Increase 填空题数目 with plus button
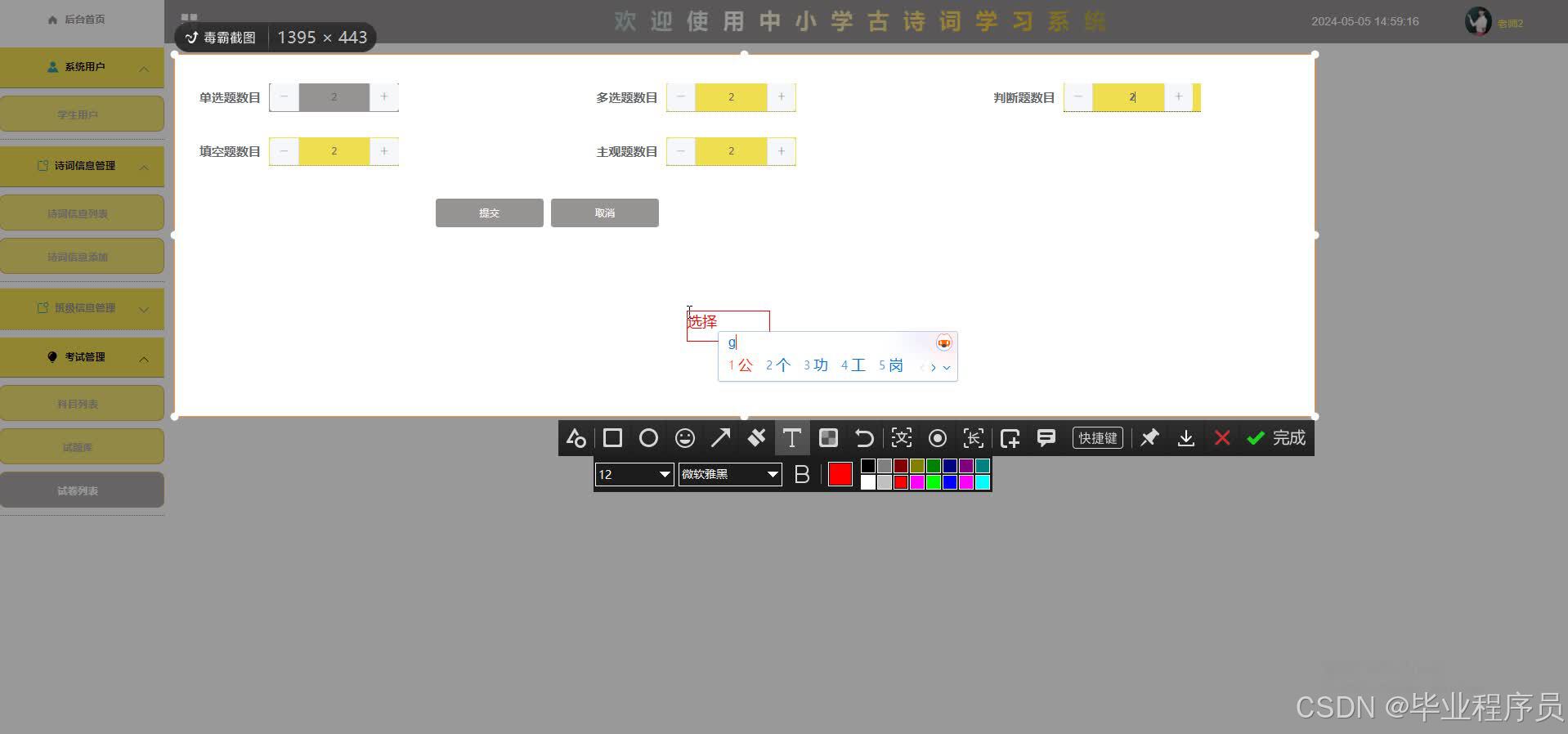The image size is (1568, 734). pyautogui.click(x=384, y=151)
